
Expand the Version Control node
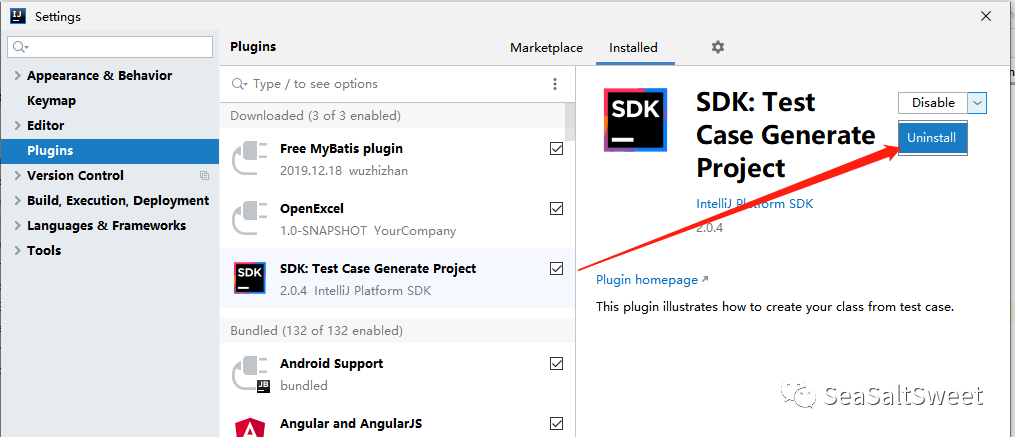[17, 175]
